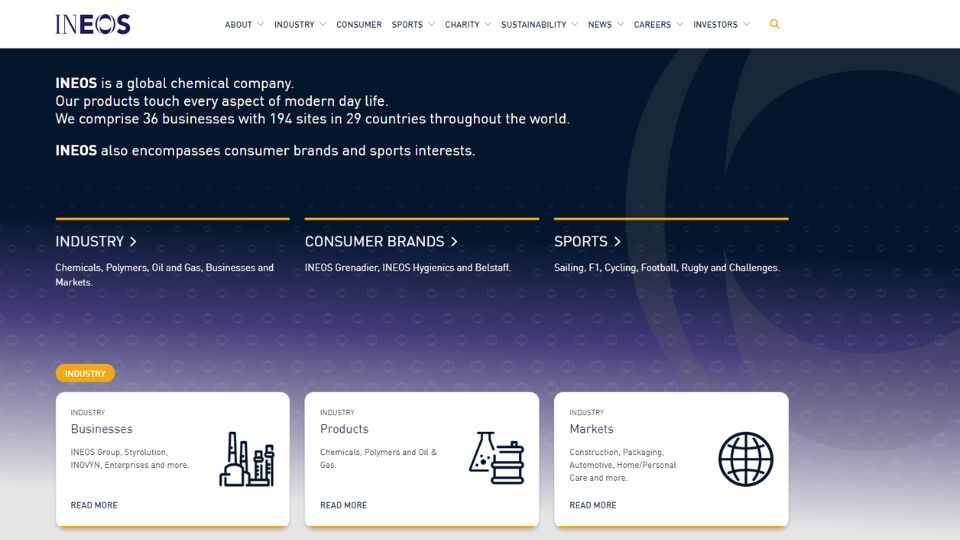The width and height of the screenshot is (960, 540).
Task: Expand the Industry navigation dropdown
Action: [300, 24]
